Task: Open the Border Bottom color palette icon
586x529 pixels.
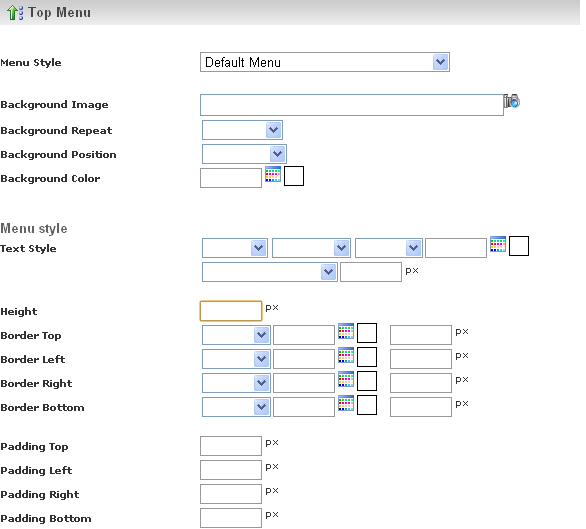Action: (x=346, y=403)
